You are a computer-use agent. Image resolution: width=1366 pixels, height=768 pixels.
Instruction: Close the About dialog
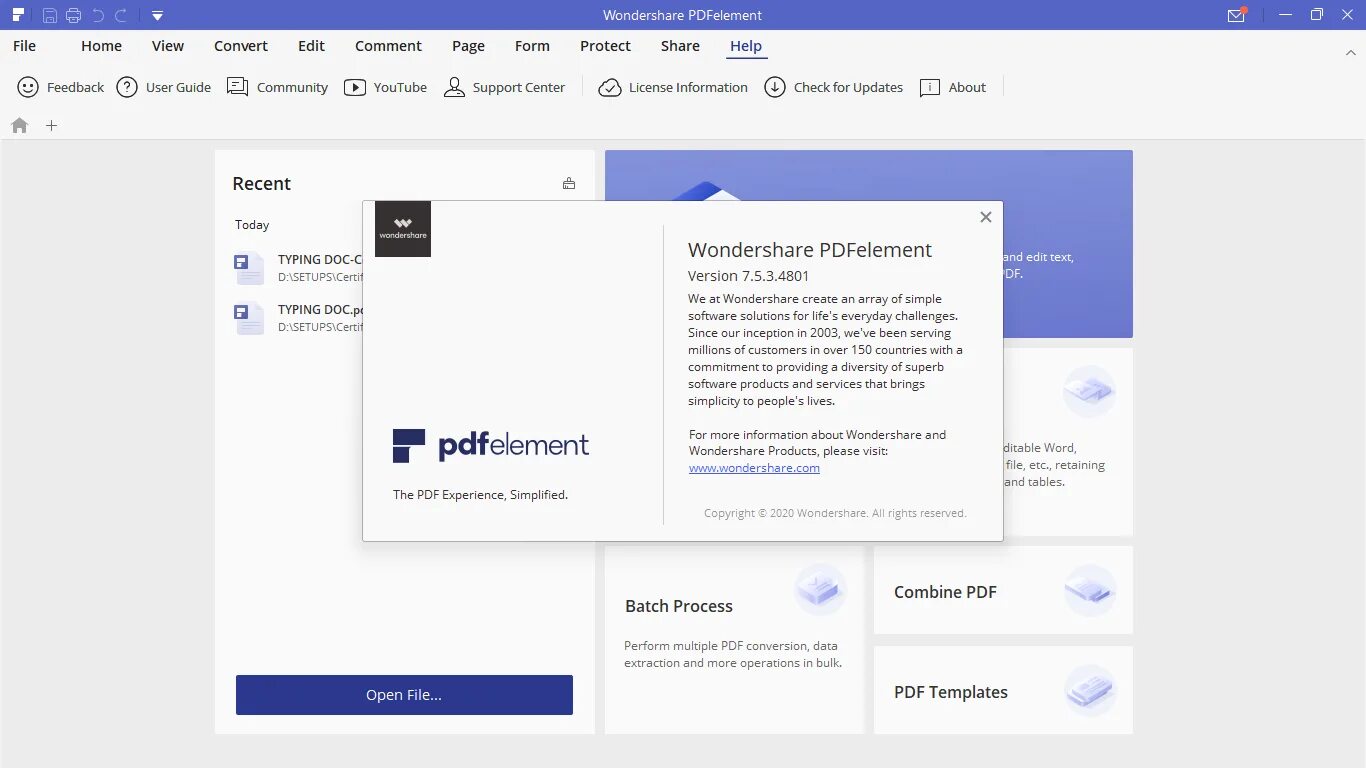[x=986, y=217]
